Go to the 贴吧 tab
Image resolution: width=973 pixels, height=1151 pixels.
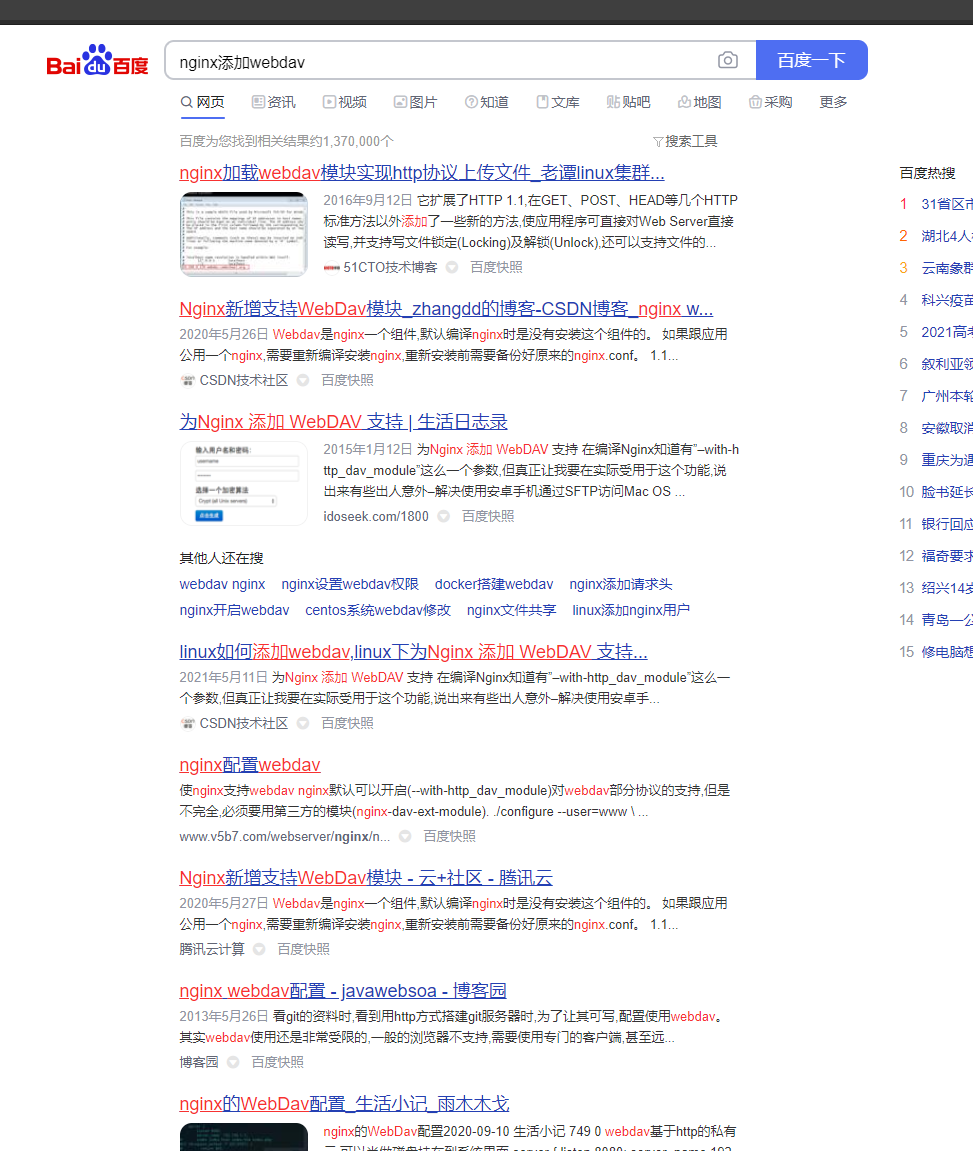pyautogui.click(x=628, y=102)
